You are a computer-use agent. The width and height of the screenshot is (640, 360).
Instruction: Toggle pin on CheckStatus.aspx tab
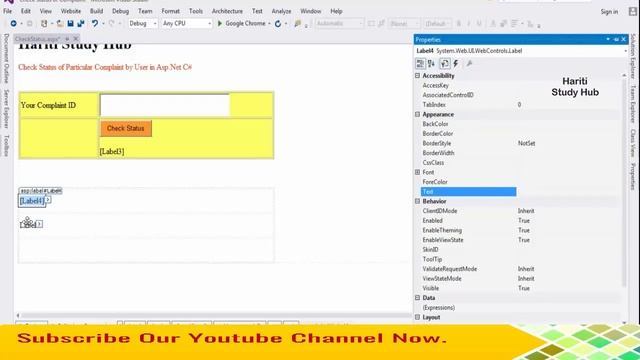click(x=67, y=39)
